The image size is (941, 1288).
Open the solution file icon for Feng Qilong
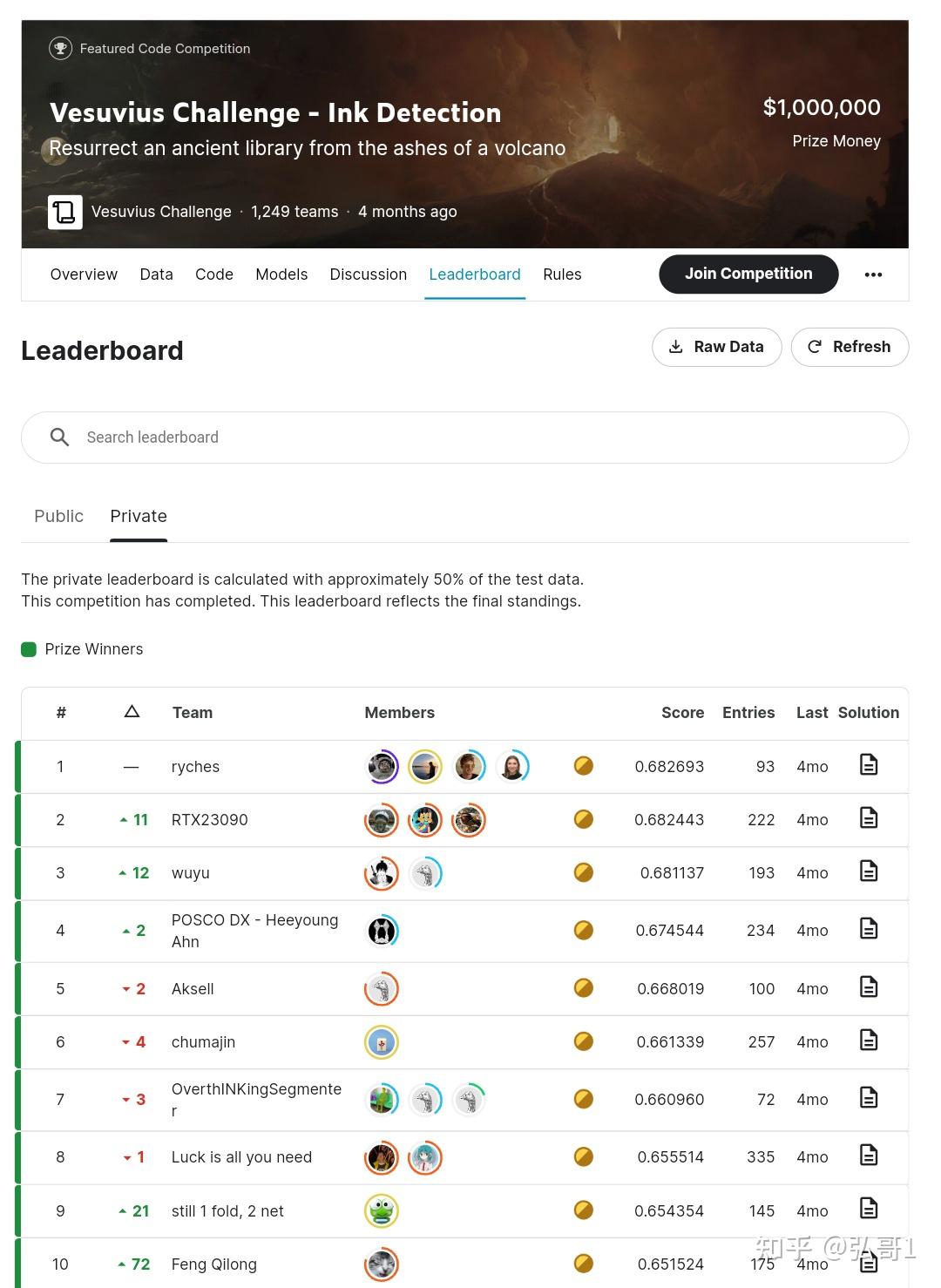(x=869, y=1262)
